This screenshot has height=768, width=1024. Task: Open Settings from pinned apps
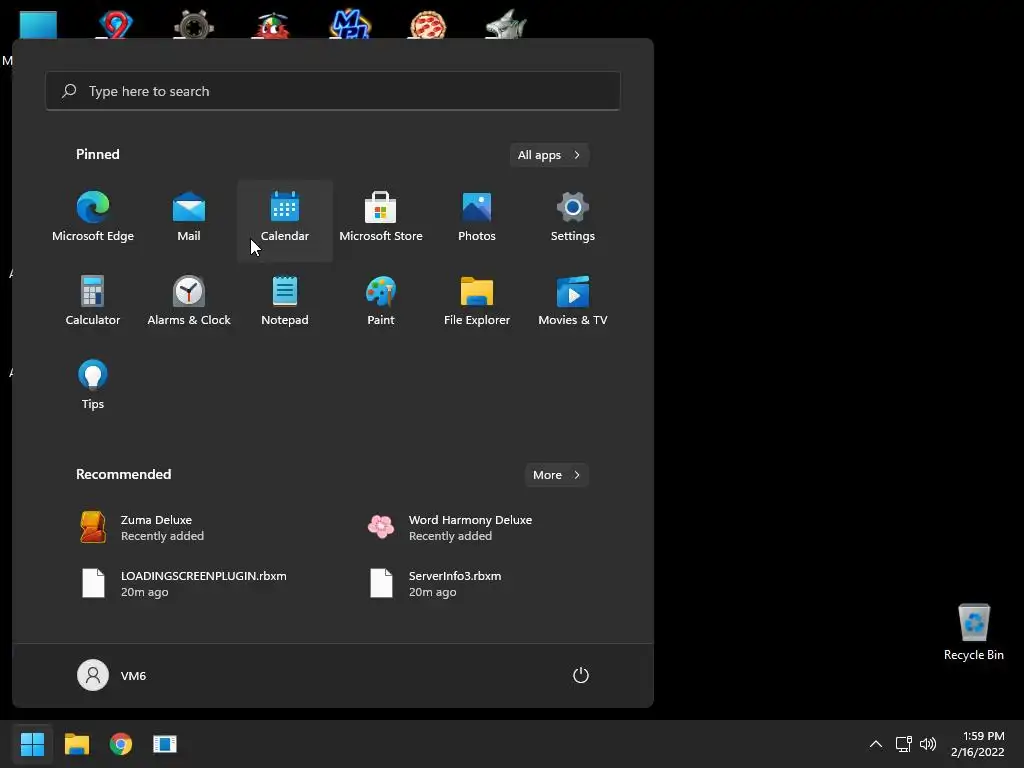pyautogui.click(x=573, y=217)
